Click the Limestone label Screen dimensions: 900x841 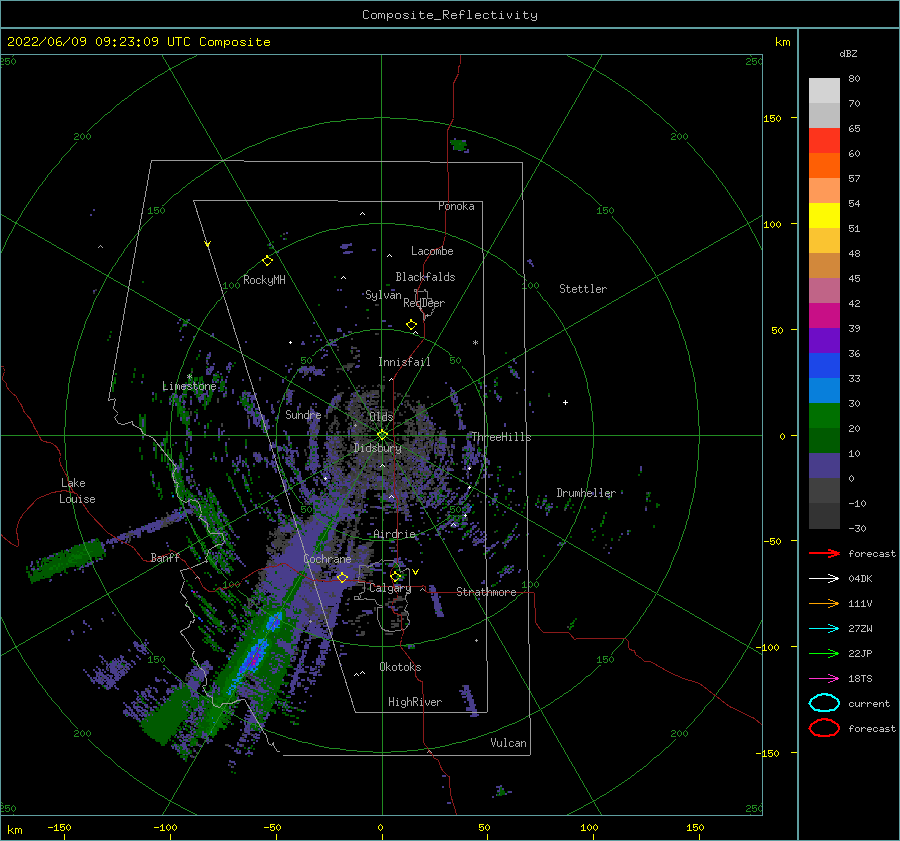tap(189, 386)
